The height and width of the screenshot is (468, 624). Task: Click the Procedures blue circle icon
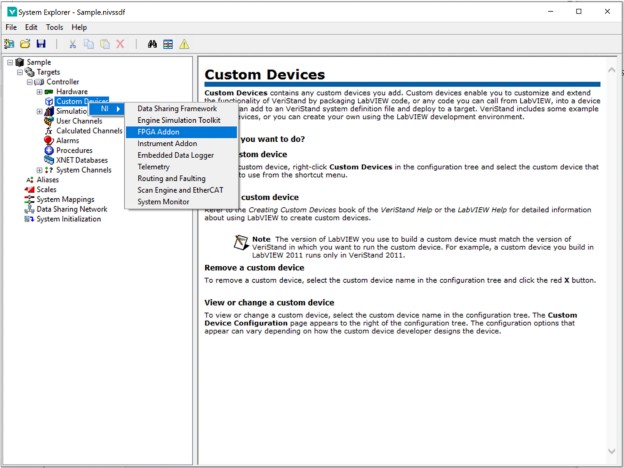[x=49, y=150]
